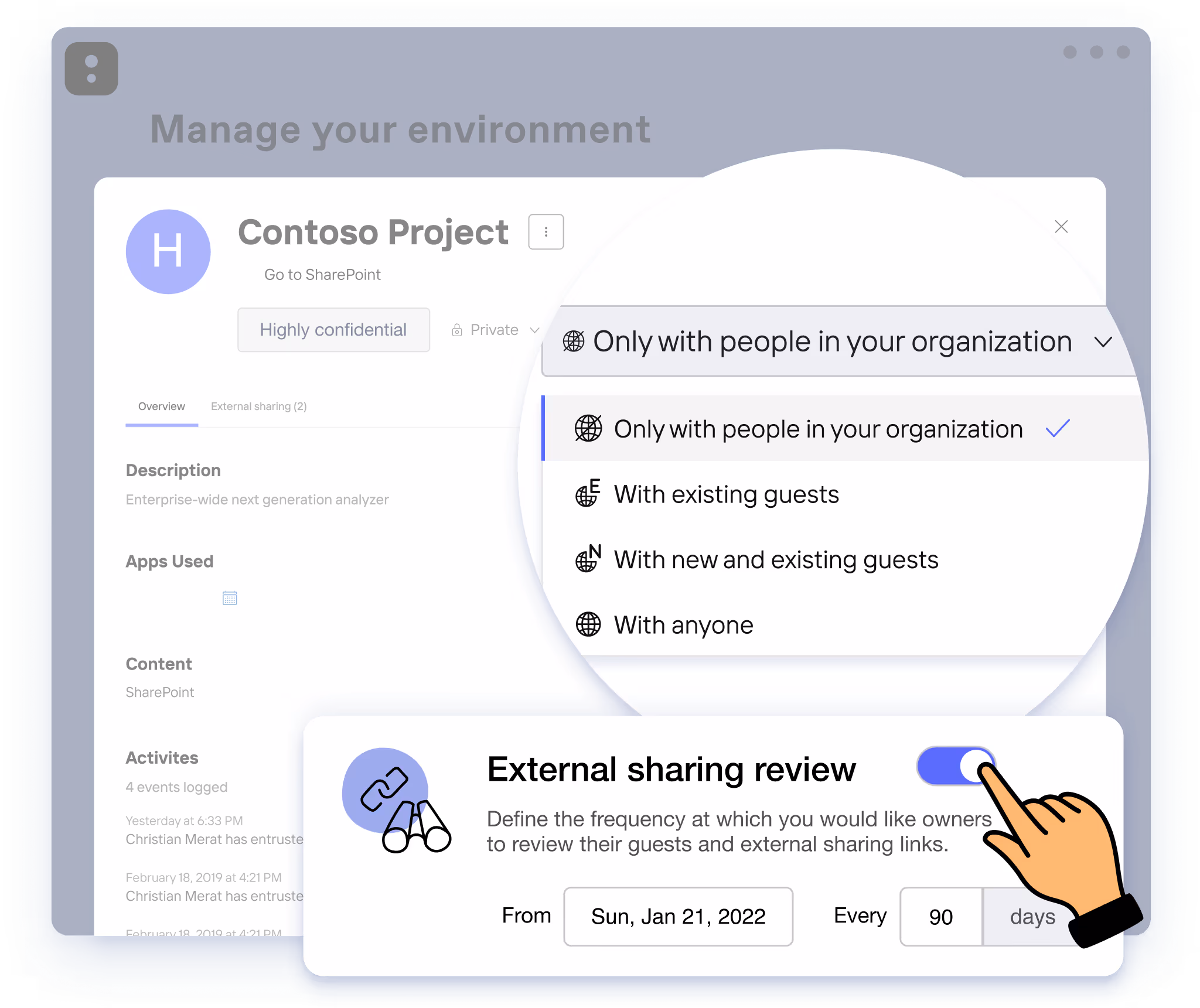Click the black app logo icon
The height and width of the screenshot is (1008, 1200).
[91, 69]
